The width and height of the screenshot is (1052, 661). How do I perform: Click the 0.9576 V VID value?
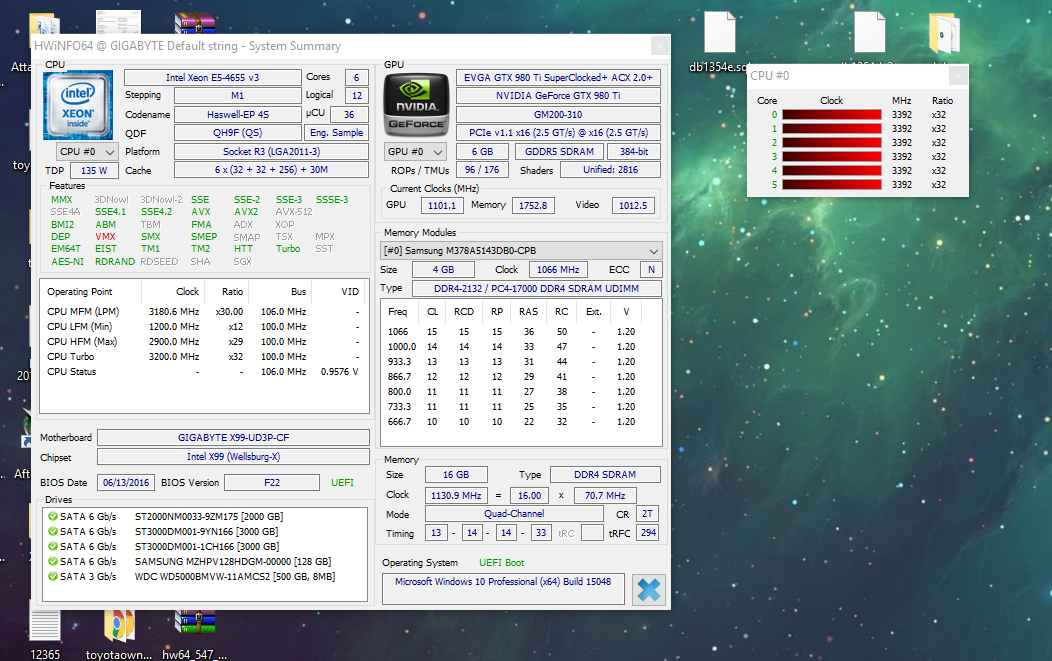coord(339,372)
